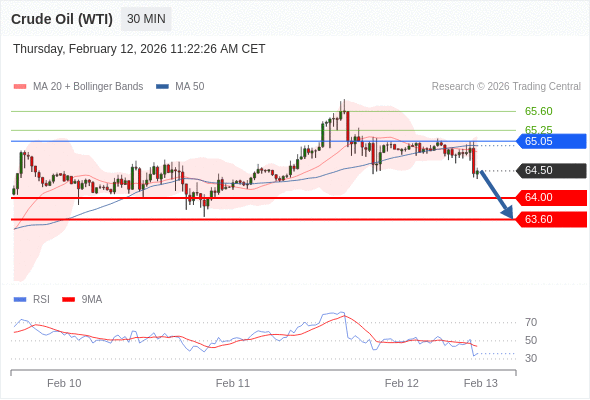Click the 30 MIN timeframe badge
Image resolution: width=590 pixels, height=400 pixels.
[x=146, y=19]
